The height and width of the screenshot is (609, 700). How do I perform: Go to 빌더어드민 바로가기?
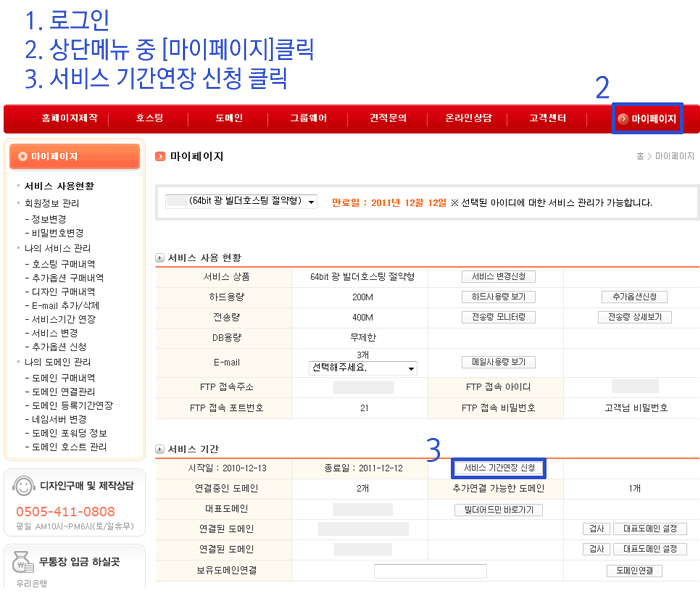click(499, 509)
